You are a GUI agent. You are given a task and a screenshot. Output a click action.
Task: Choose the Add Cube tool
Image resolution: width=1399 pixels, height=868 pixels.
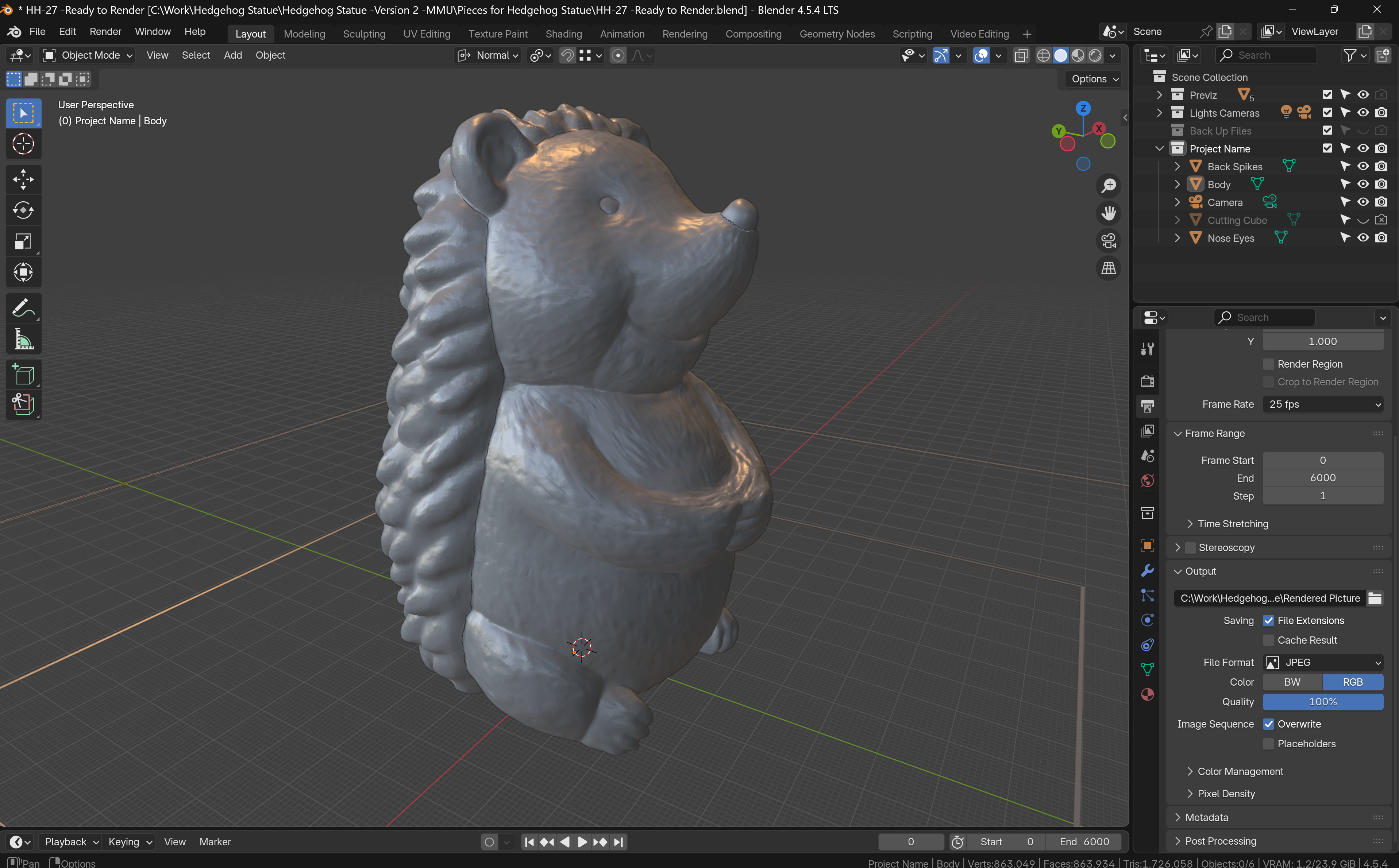(23, 375)
